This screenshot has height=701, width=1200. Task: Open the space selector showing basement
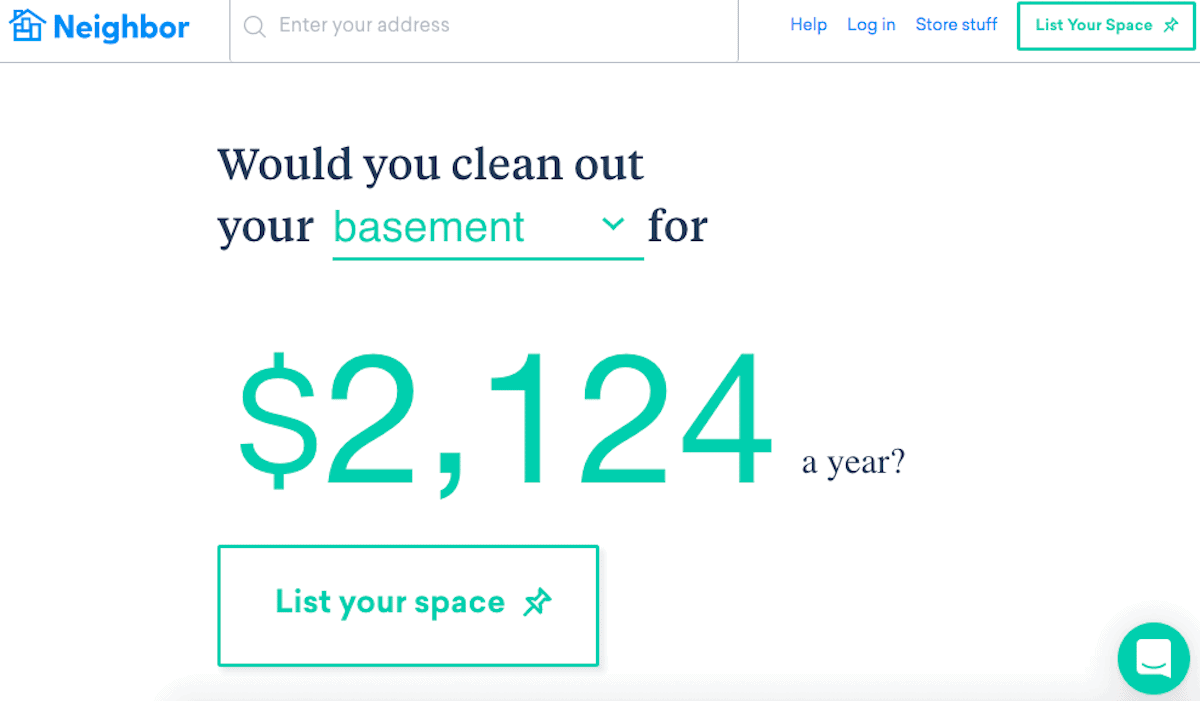click(x=487, y=227)
